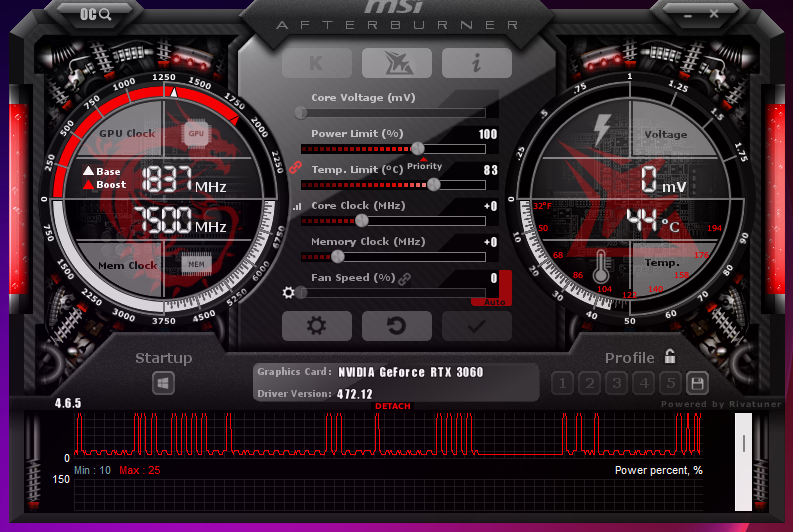The width and height of the screenshot is (793, 532).
Task: Click the core clock curve editor icon
Action: pos(297,206)
